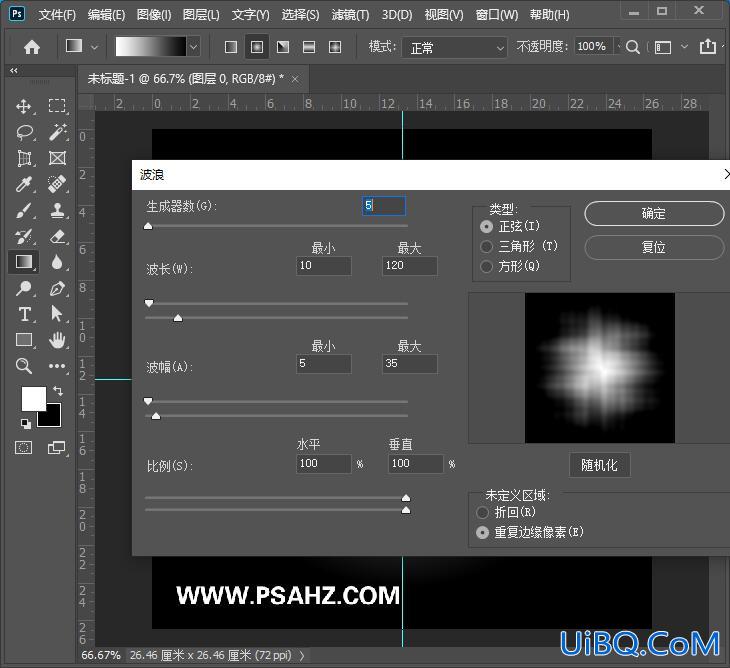Choose angle gradient style
Viewport: 730px width, 668px height.
[x=283, y=47]
